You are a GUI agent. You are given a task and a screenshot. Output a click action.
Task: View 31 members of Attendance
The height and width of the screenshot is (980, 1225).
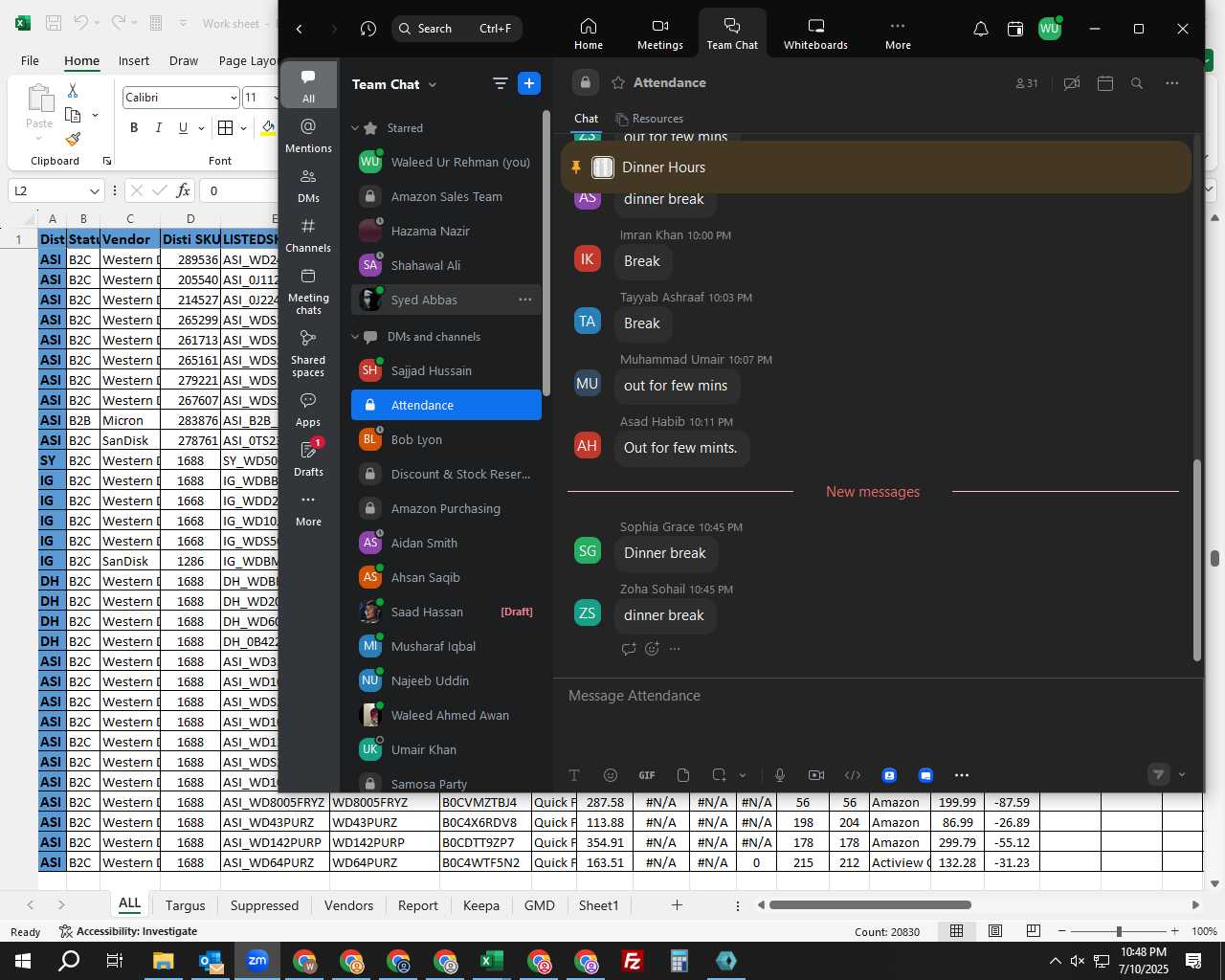point(1027,83)
